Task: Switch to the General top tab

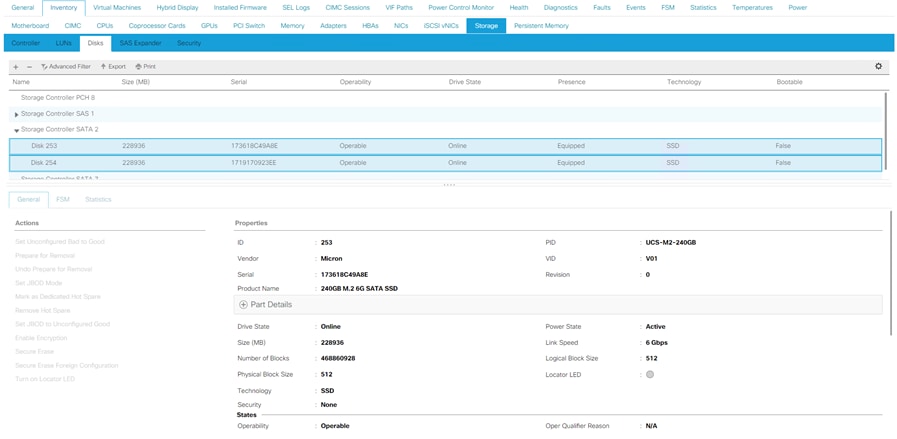Action: pyautogui.click(x=23, y=8)
